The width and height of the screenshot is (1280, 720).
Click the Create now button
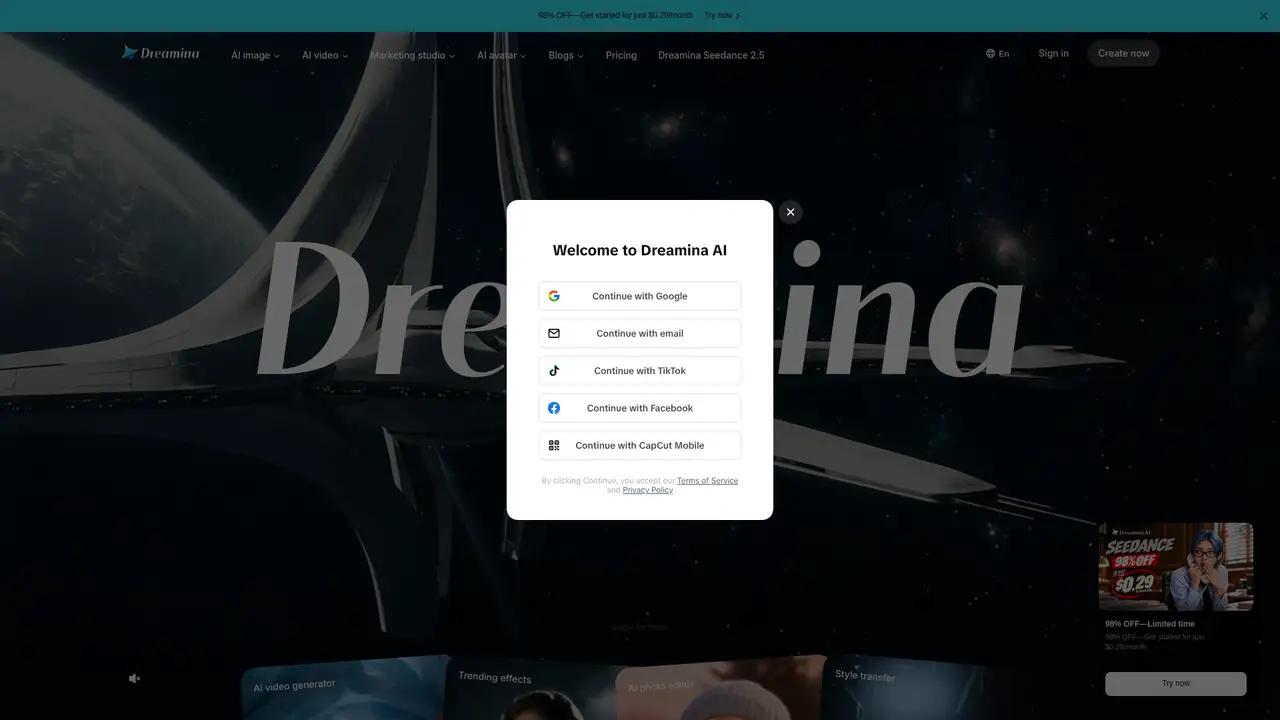(1123, 54)
